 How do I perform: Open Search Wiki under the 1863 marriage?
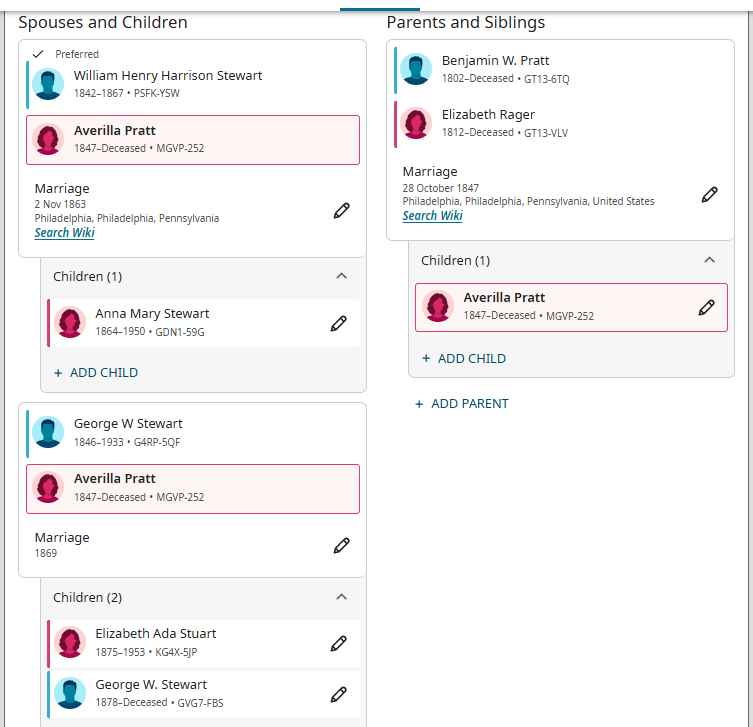tap(65, 233)
